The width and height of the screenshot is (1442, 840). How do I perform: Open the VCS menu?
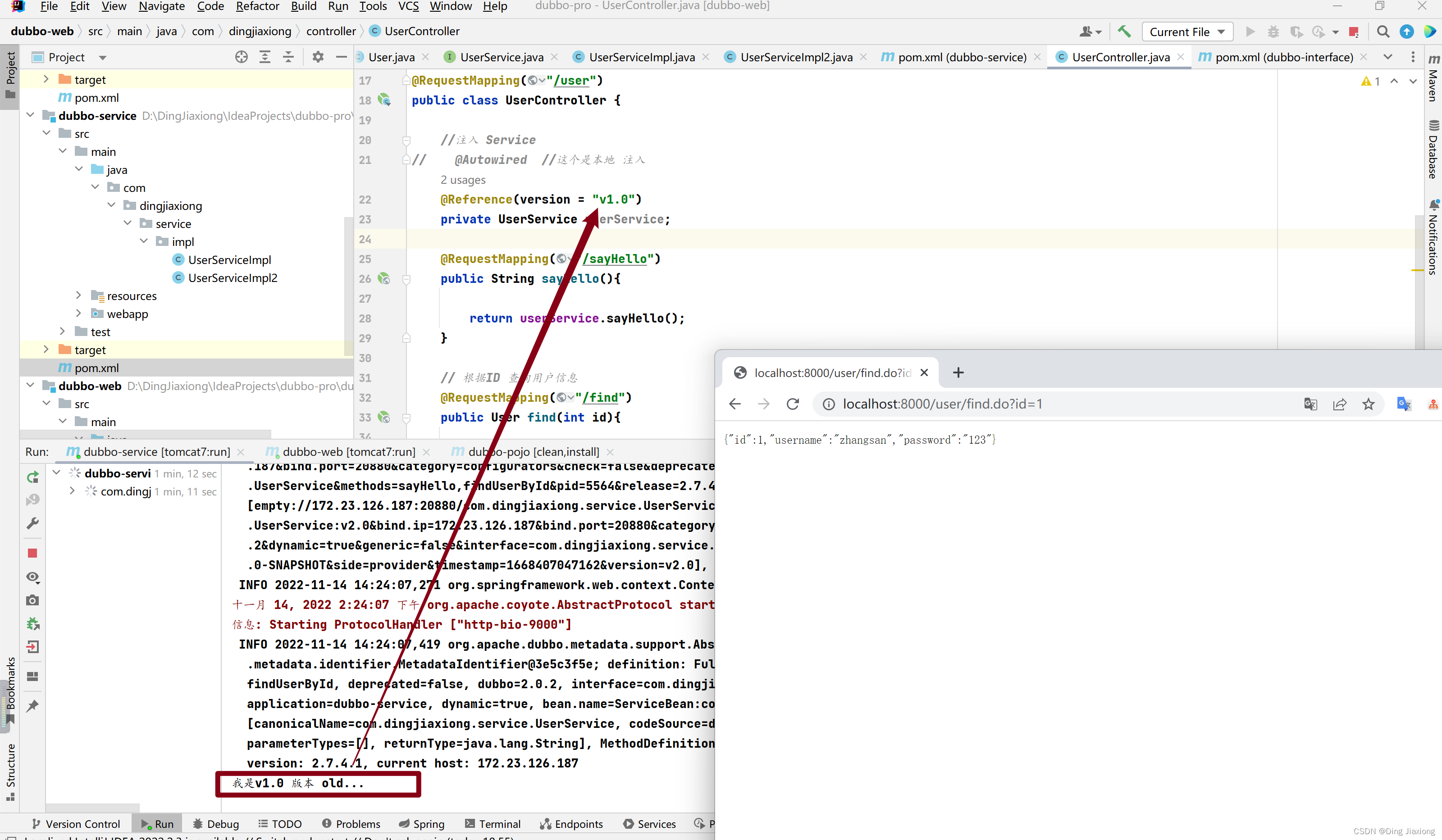(408, 6)
